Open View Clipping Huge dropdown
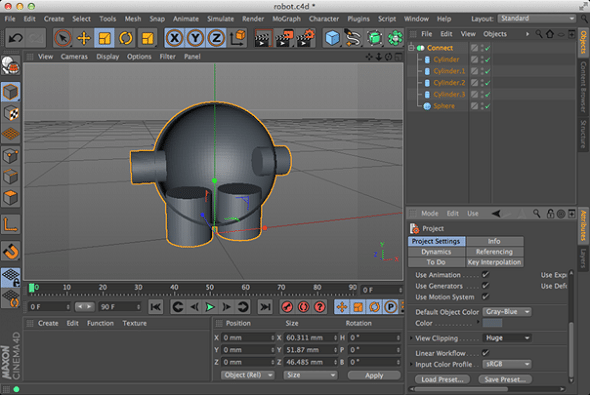 pyautogui.click(x=507, y=338)
